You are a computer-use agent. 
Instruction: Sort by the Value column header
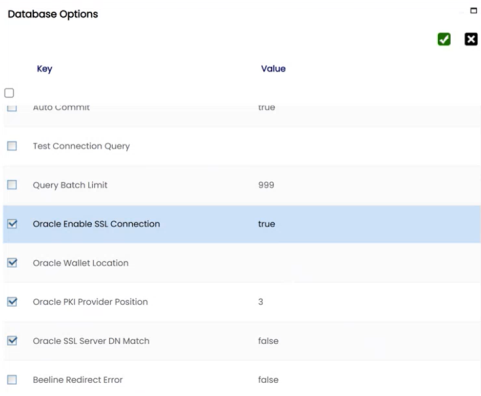click(273, 69)
